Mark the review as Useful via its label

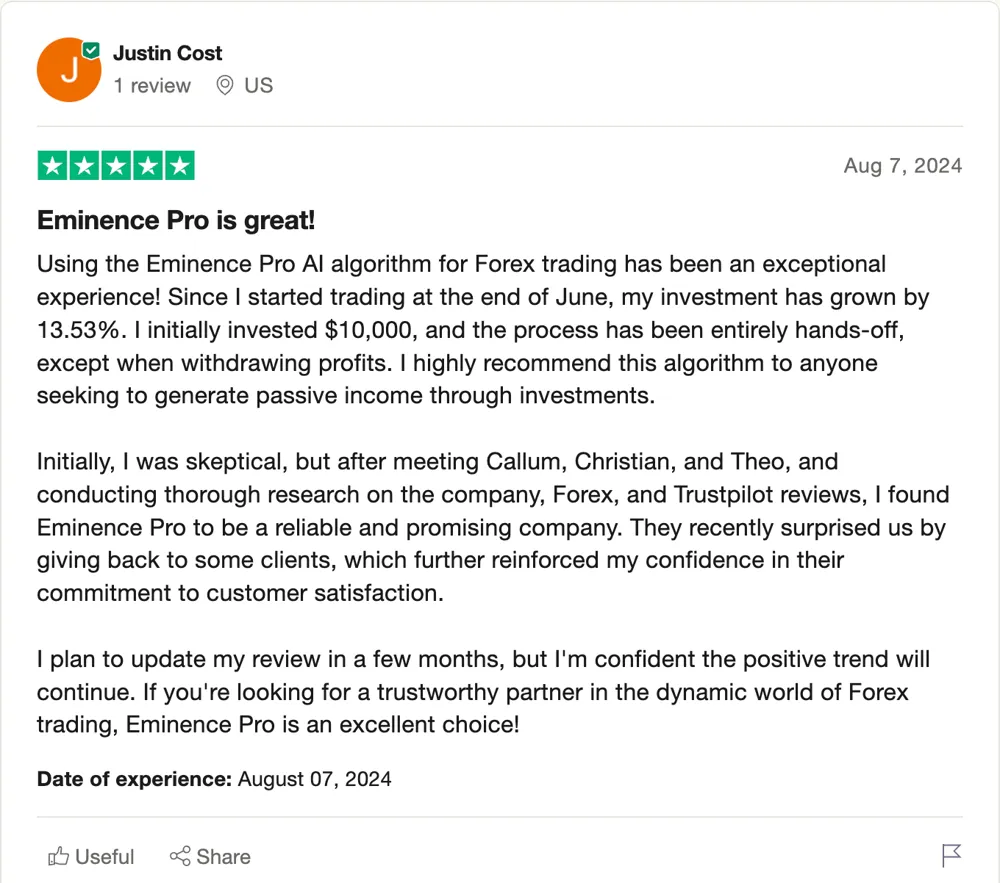[x=105, y=857]
